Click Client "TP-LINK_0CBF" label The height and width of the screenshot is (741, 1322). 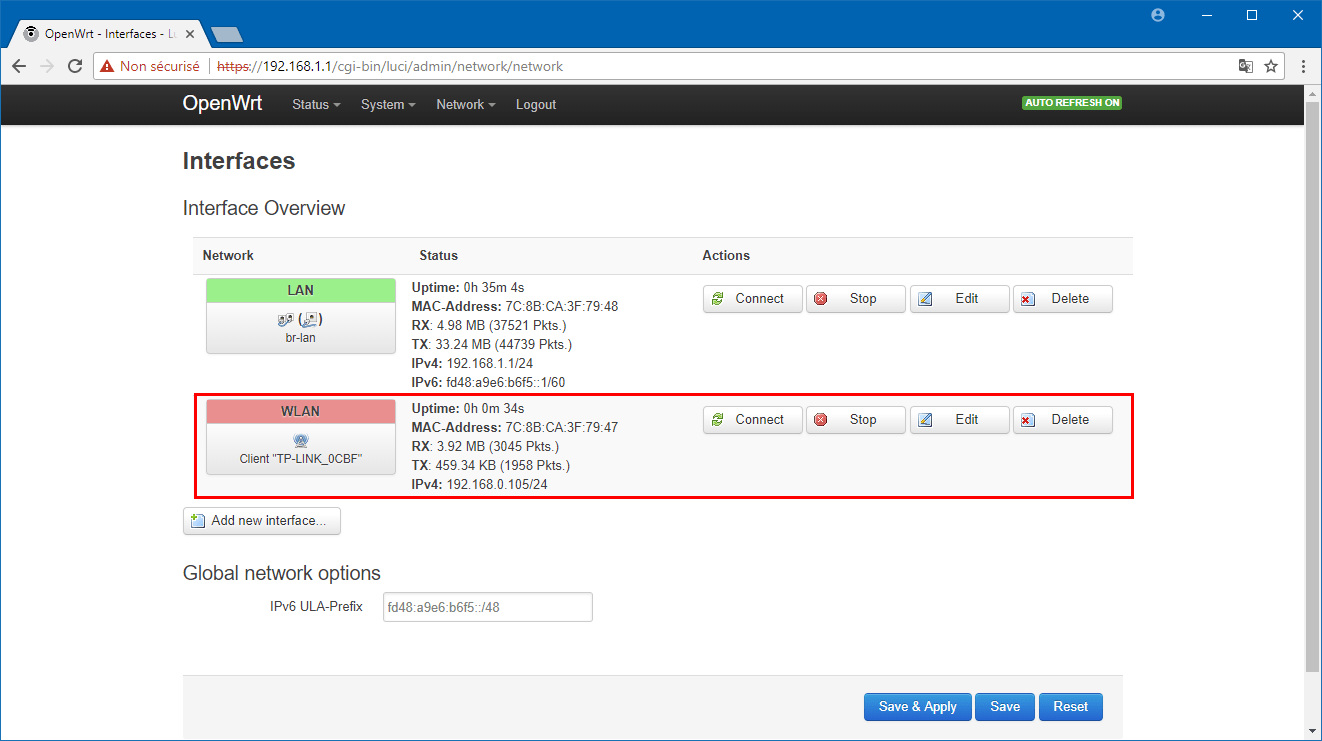(x=301, y=460)
